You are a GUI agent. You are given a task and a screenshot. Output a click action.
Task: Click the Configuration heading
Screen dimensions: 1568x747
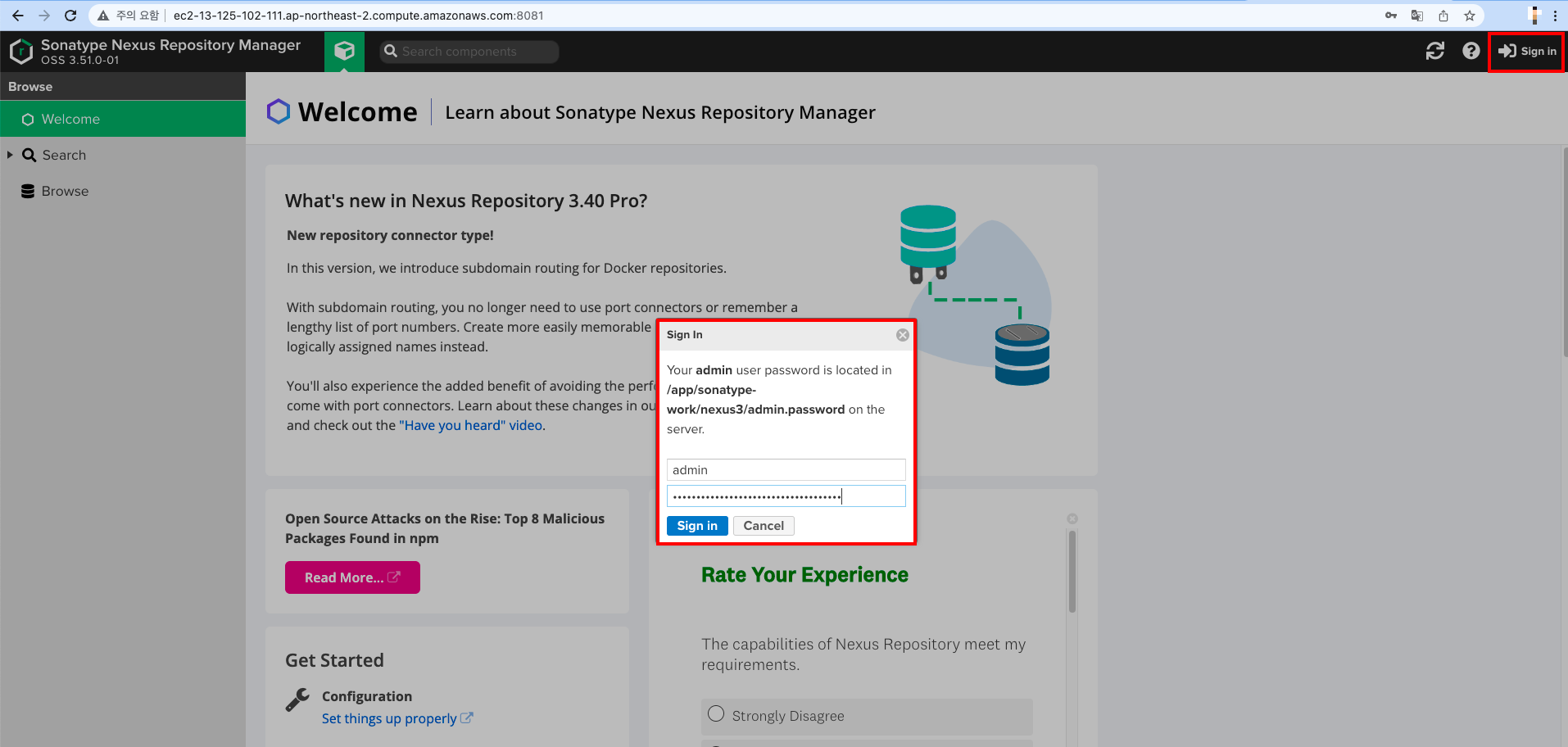[367, 696]
